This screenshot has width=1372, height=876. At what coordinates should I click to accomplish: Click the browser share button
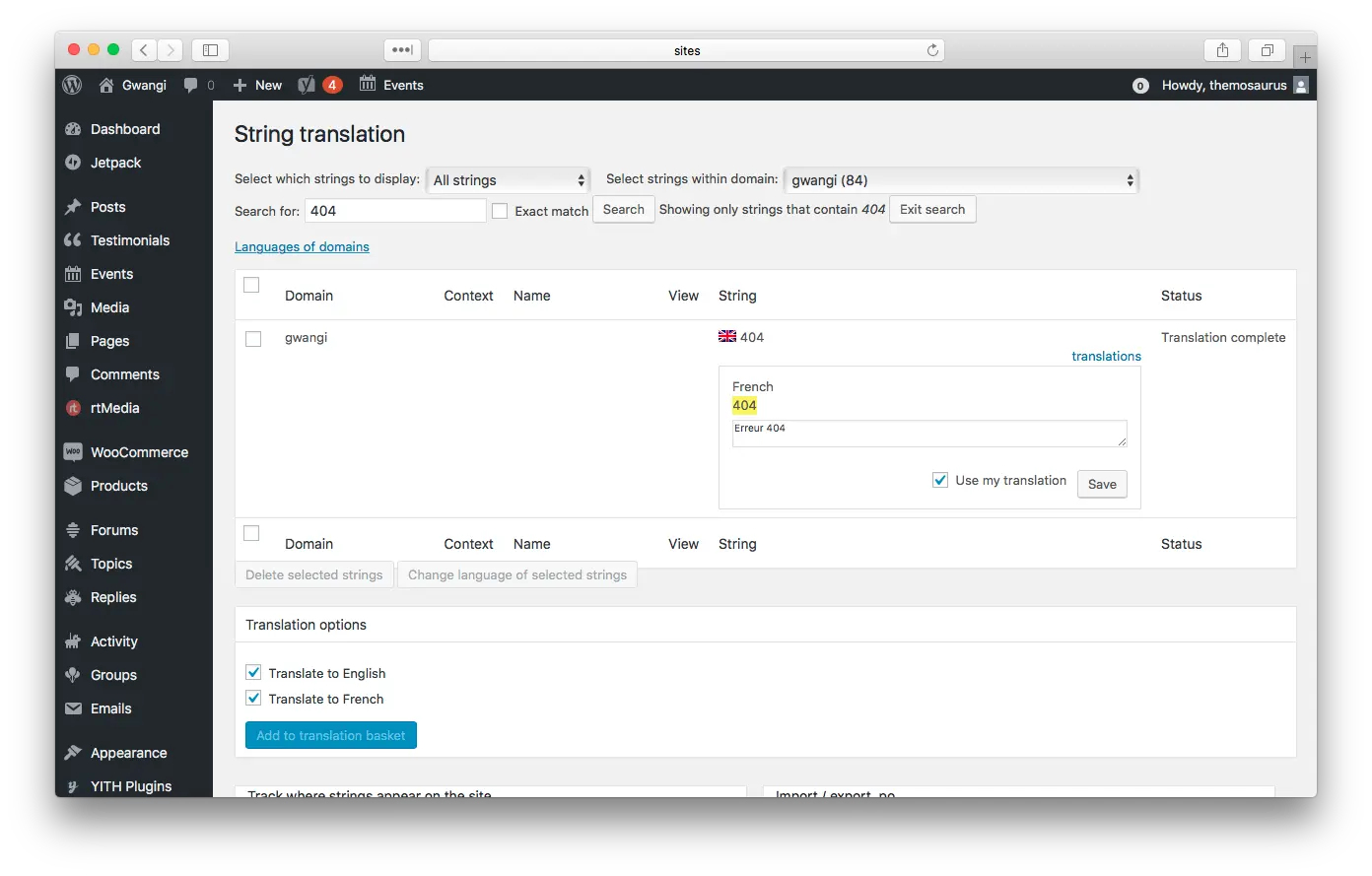pos(1222,50)
